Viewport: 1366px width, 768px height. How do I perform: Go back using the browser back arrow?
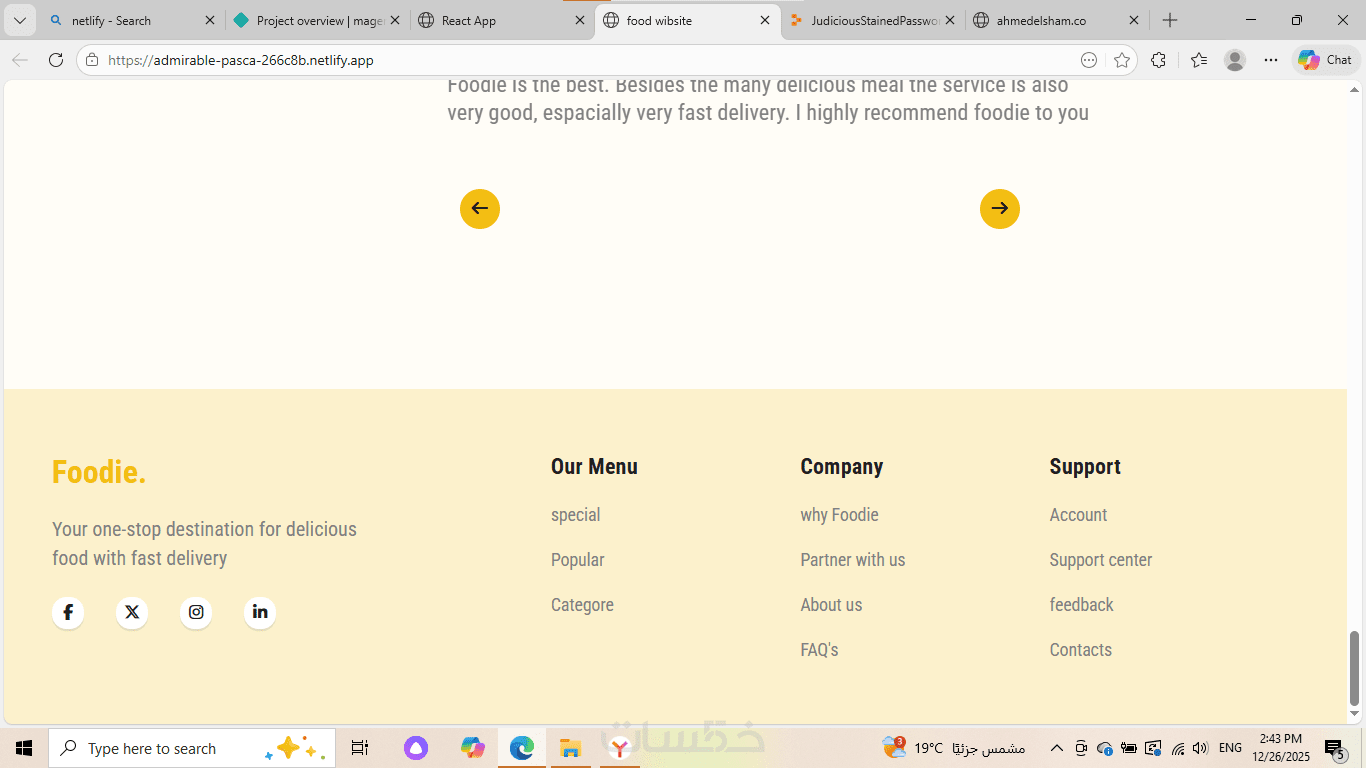(x=20, y=60)
